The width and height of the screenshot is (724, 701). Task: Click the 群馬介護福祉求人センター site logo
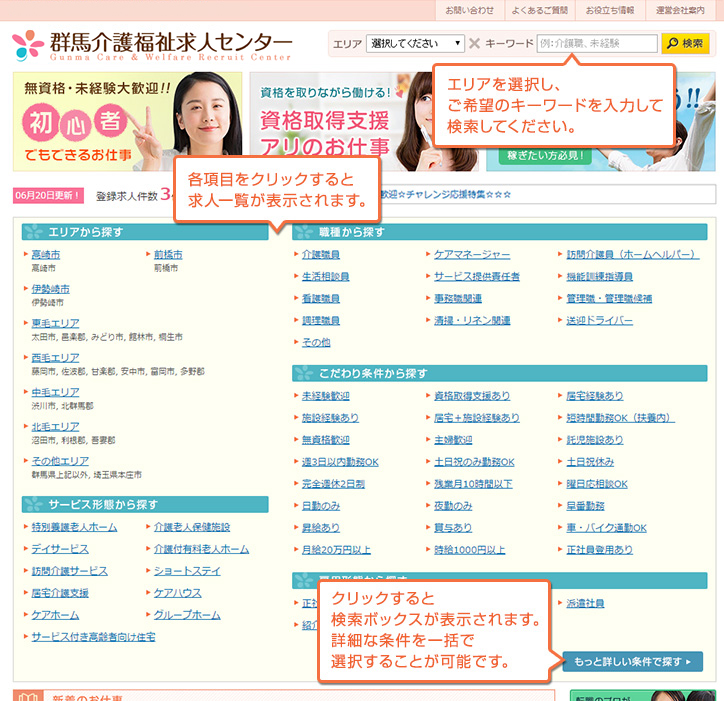(152, 45)
